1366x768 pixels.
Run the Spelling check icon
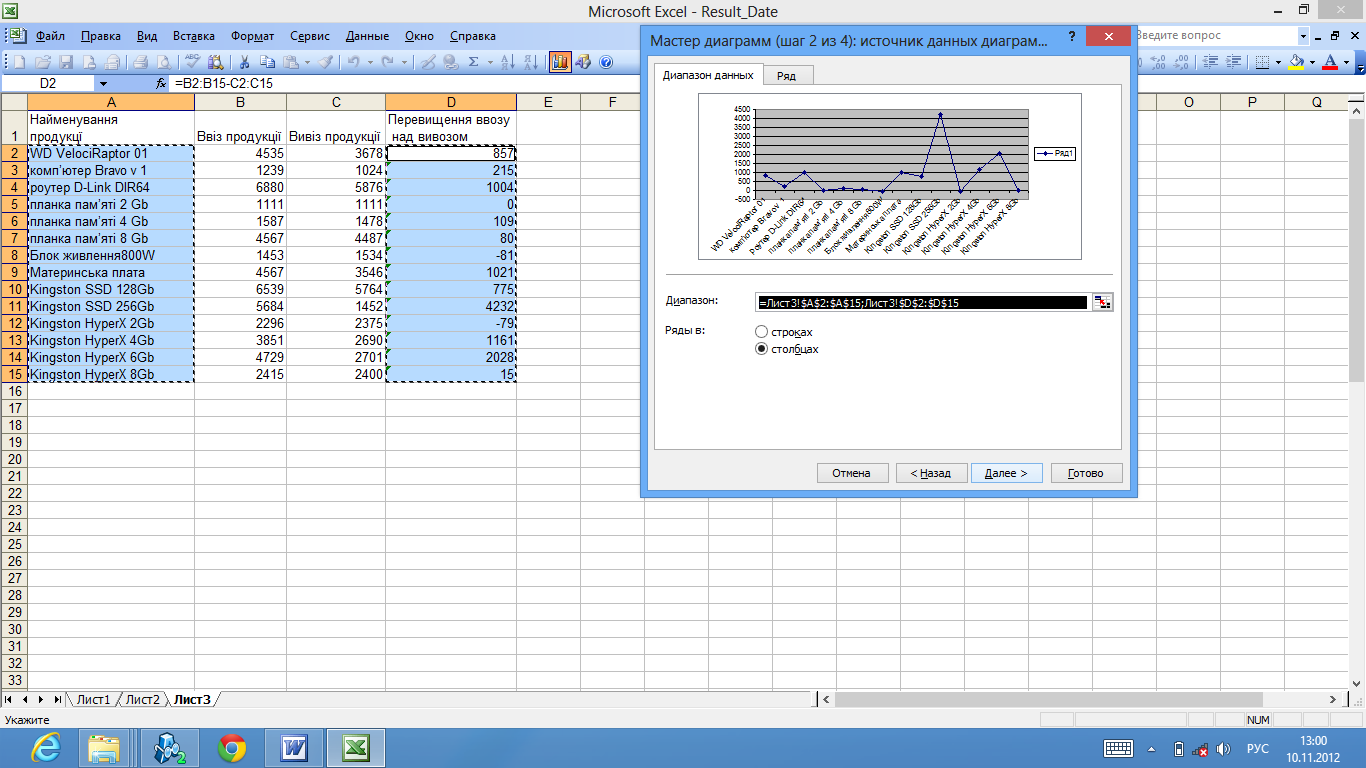(192, 62)
